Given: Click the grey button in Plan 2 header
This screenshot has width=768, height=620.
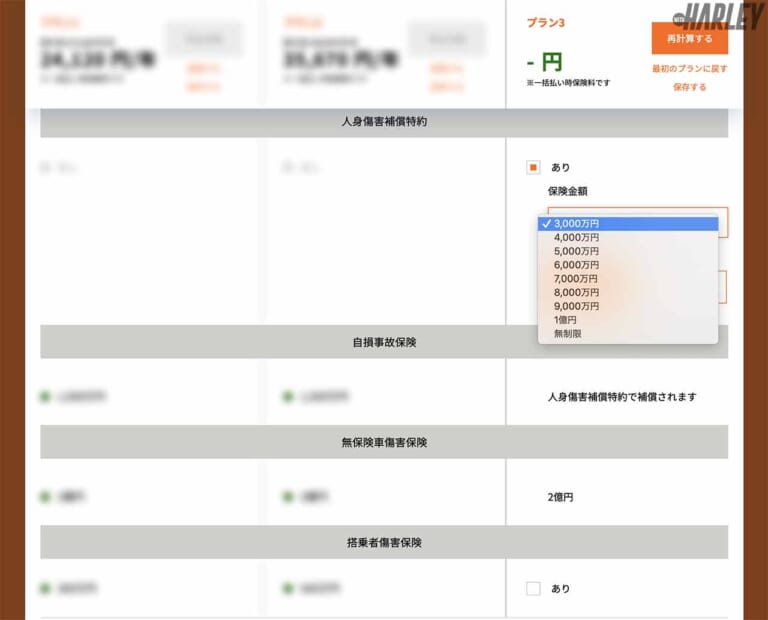Looking at the screenshot, I should tap(446, 38).
